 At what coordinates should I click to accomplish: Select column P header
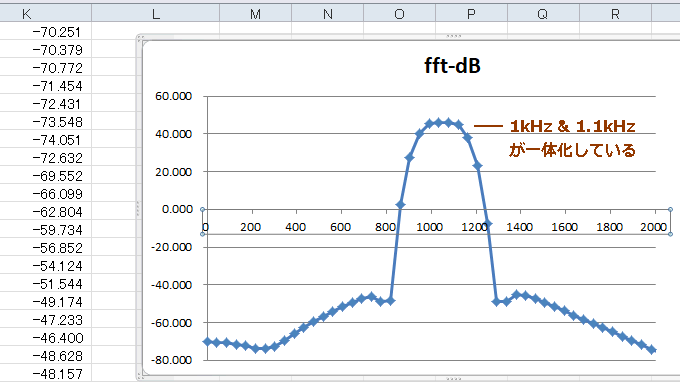click(471, 13)
